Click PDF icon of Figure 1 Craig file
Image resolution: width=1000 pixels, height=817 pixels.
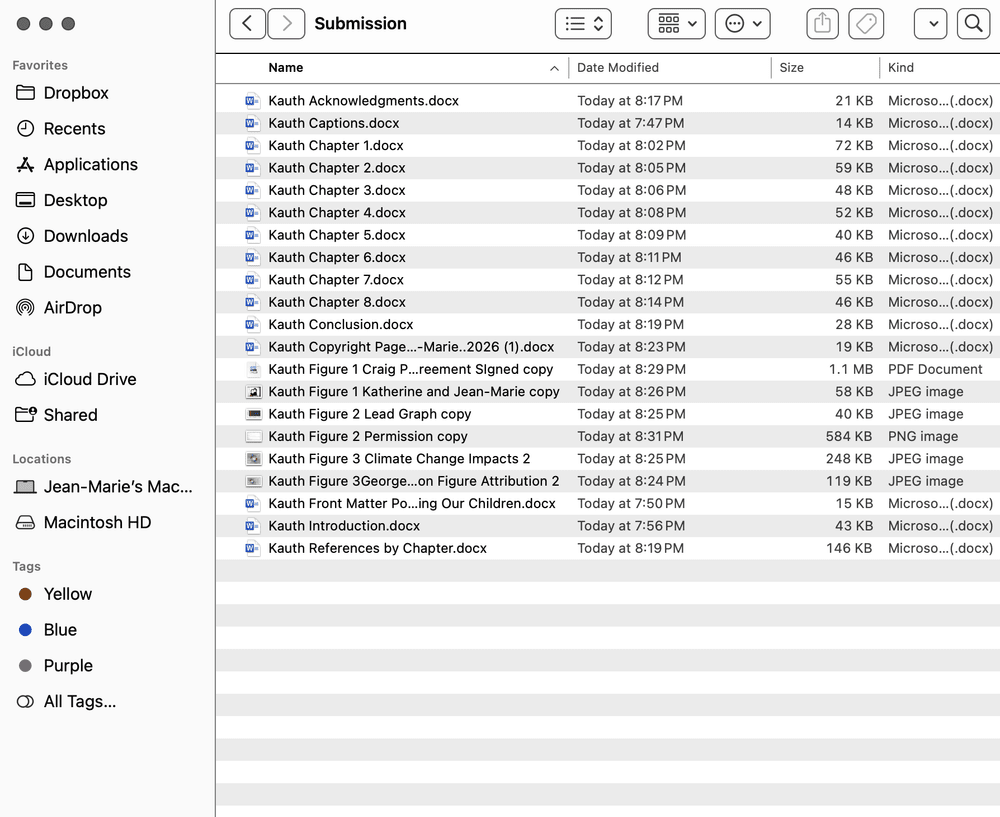click(x=253, y=369)
